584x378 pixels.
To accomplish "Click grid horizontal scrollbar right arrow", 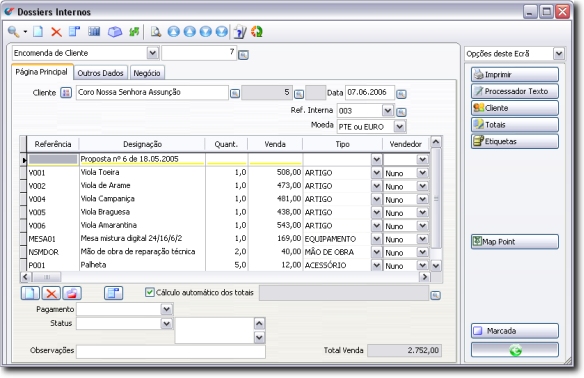I will click(425, 277).
